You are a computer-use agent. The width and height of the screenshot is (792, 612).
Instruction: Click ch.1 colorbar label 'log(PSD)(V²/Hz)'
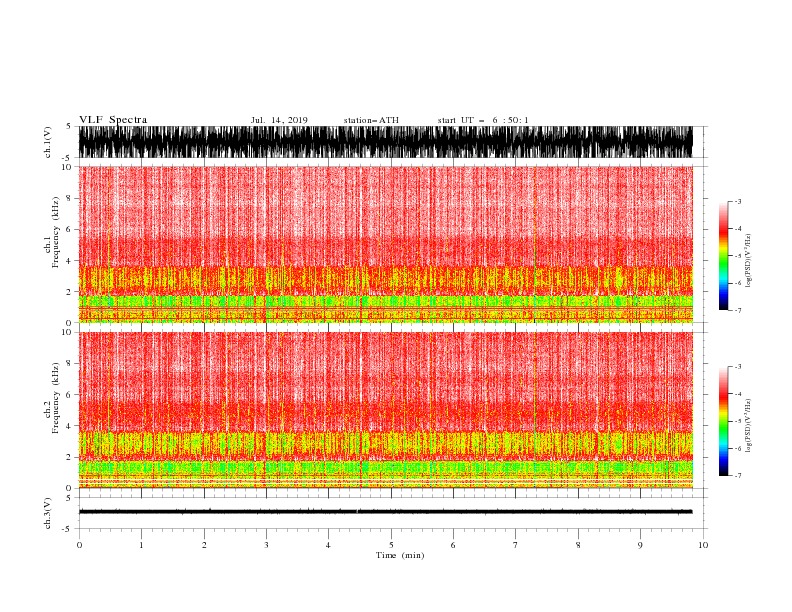click(x=749, y=261)
